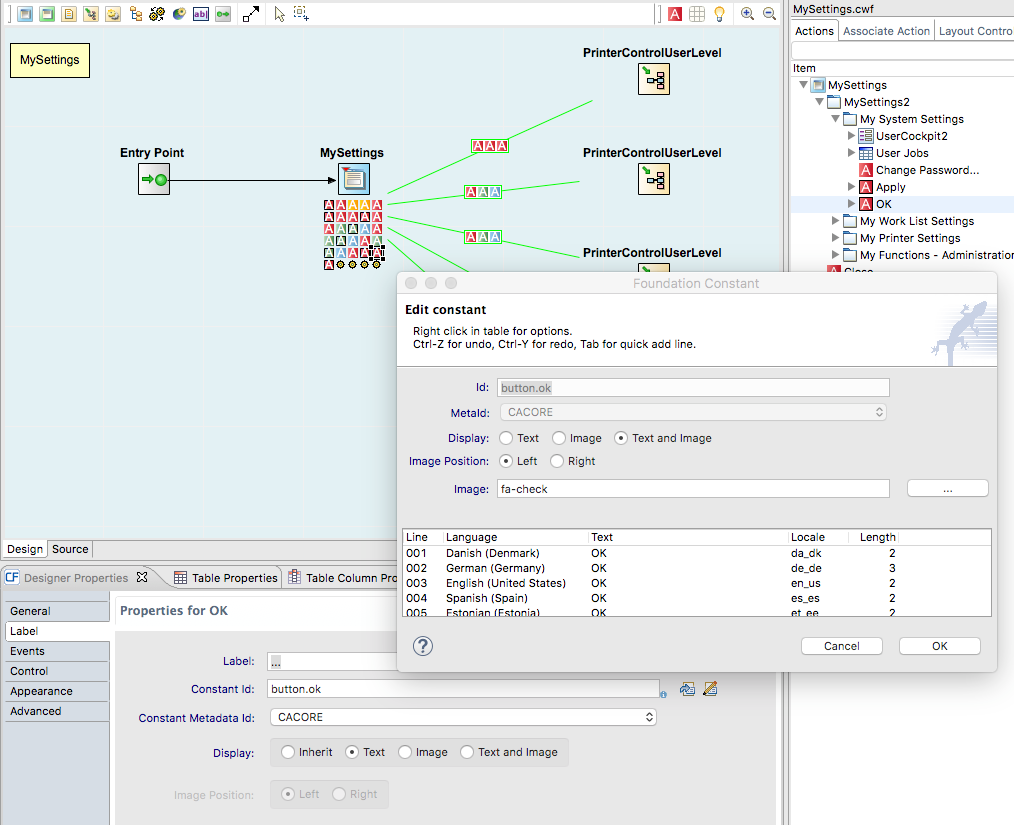This screenshot has width=1014, height=825.
Task: Click the constant lookup arrow icon beside Constant Id
Action: point(687,689)
